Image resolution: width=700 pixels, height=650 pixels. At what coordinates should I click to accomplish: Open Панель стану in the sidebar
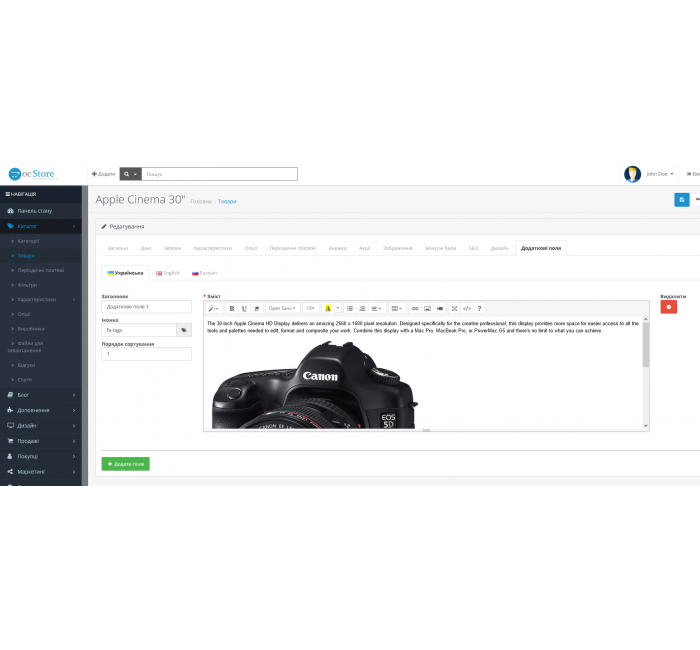(41, 211)
